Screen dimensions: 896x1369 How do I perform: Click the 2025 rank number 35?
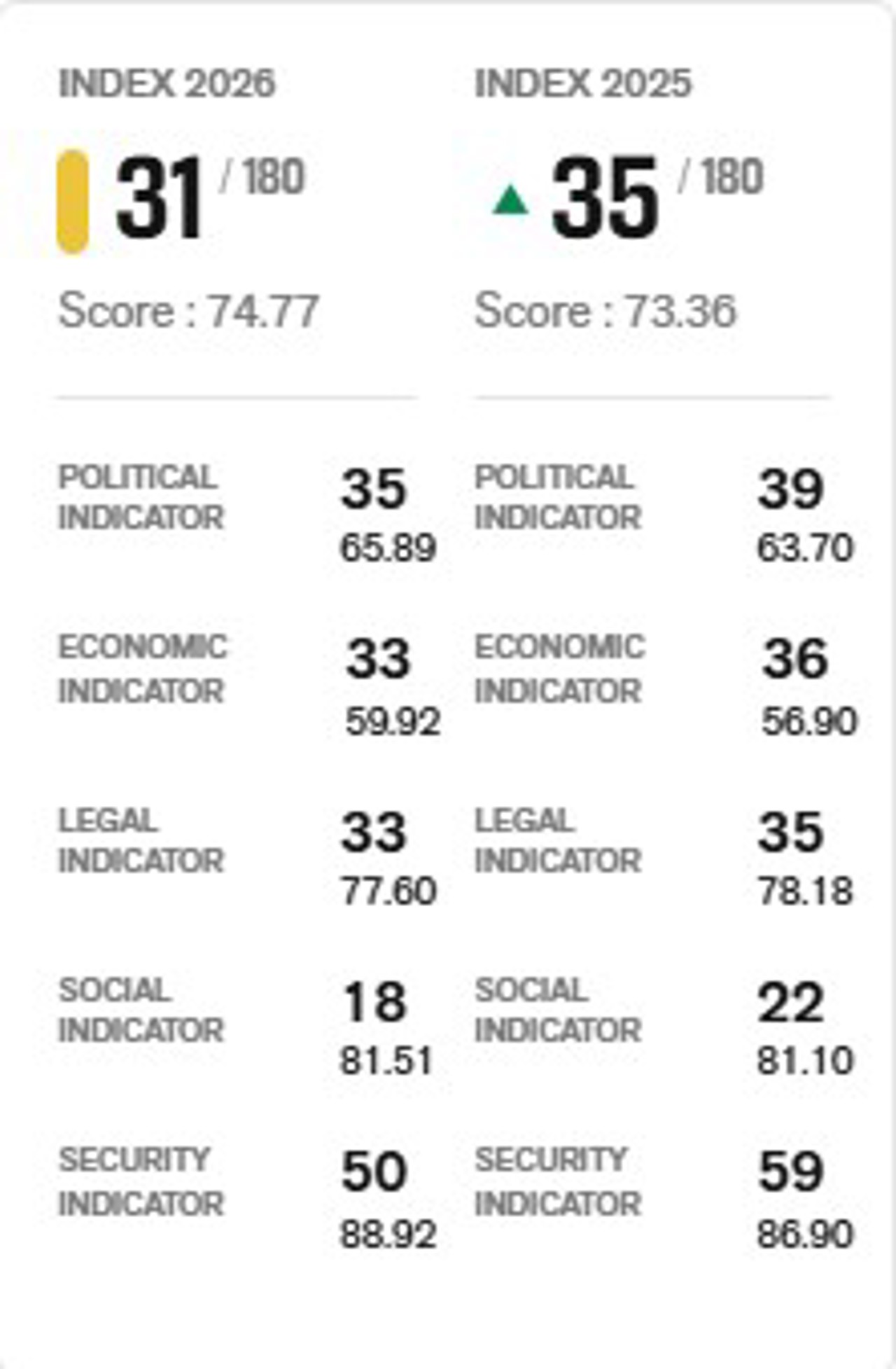(605, 198)
